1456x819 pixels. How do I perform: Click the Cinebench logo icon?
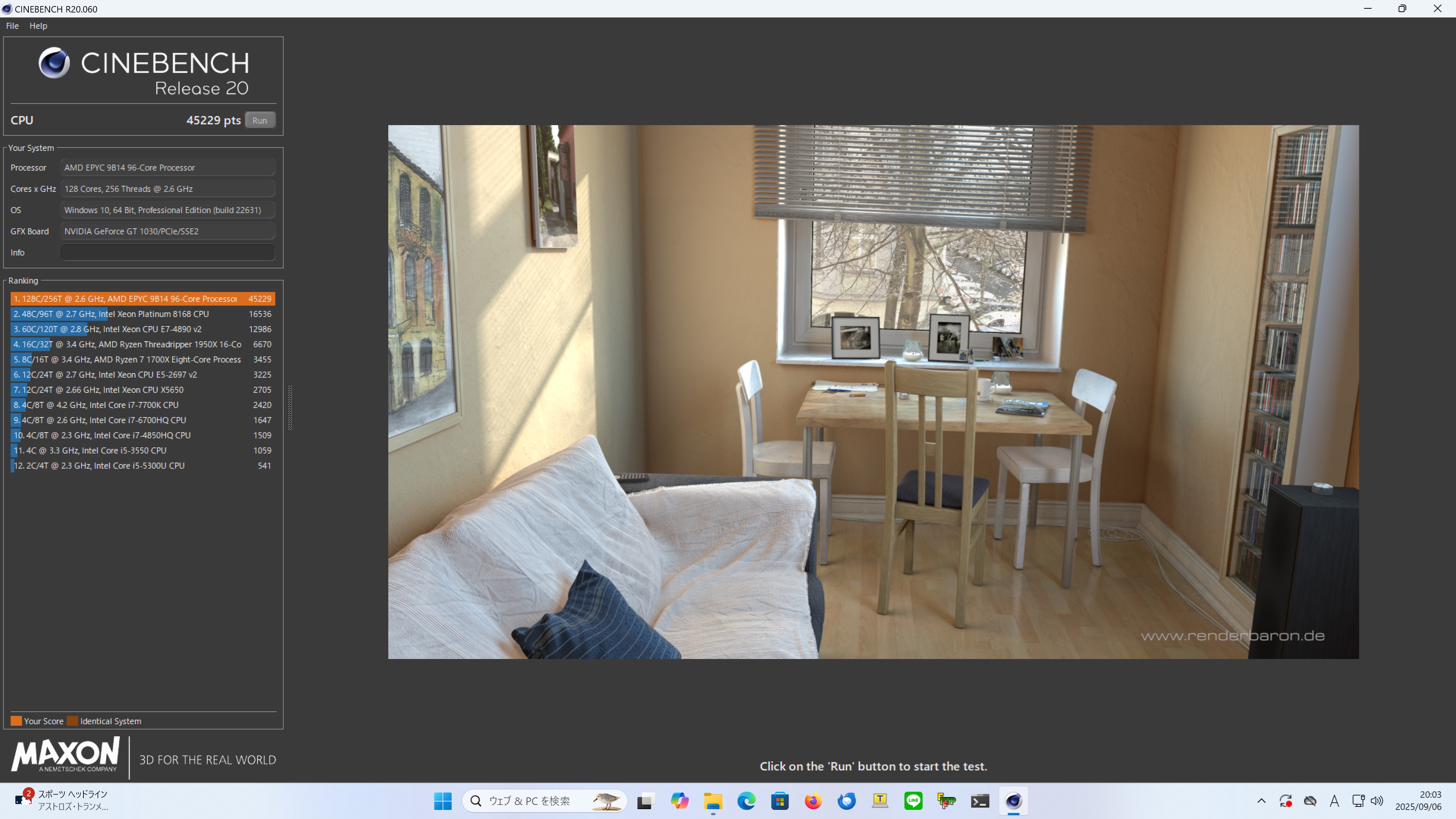pos(54,63)
